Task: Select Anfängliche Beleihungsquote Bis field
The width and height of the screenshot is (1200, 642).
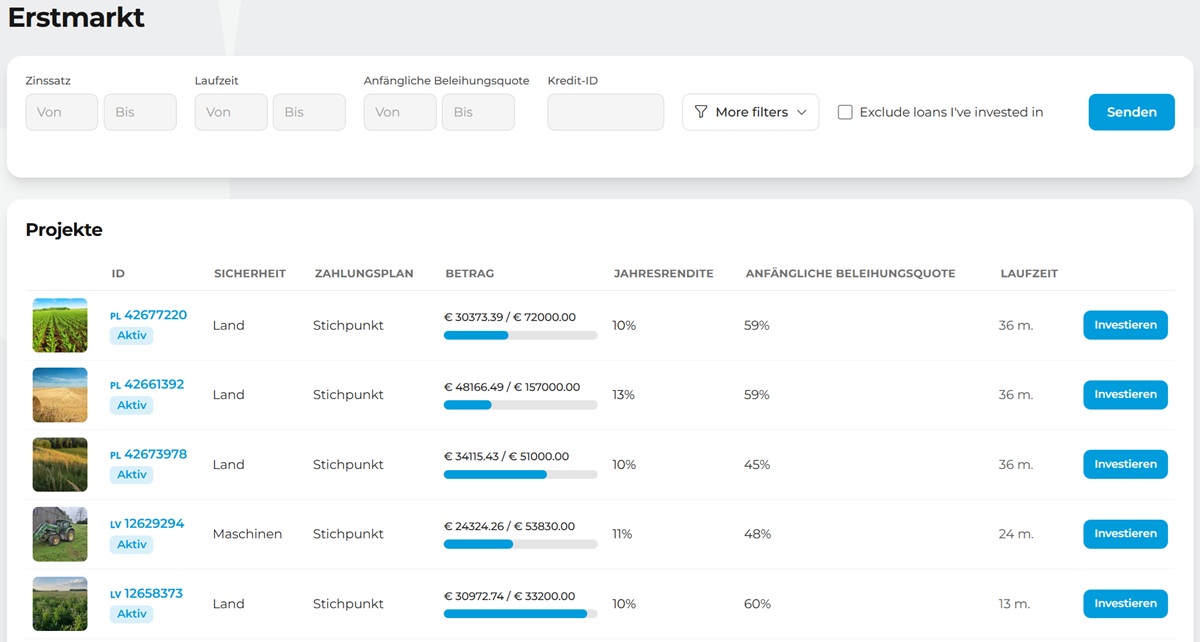Action: click(x=478, y=112)
